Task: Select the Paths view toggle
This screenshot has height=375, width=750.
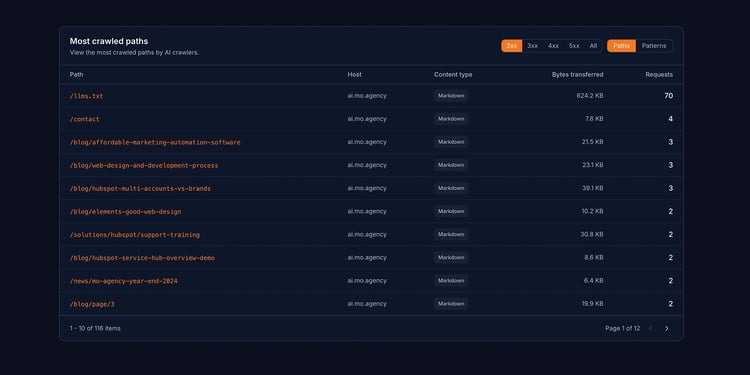Action: (621, 46)
